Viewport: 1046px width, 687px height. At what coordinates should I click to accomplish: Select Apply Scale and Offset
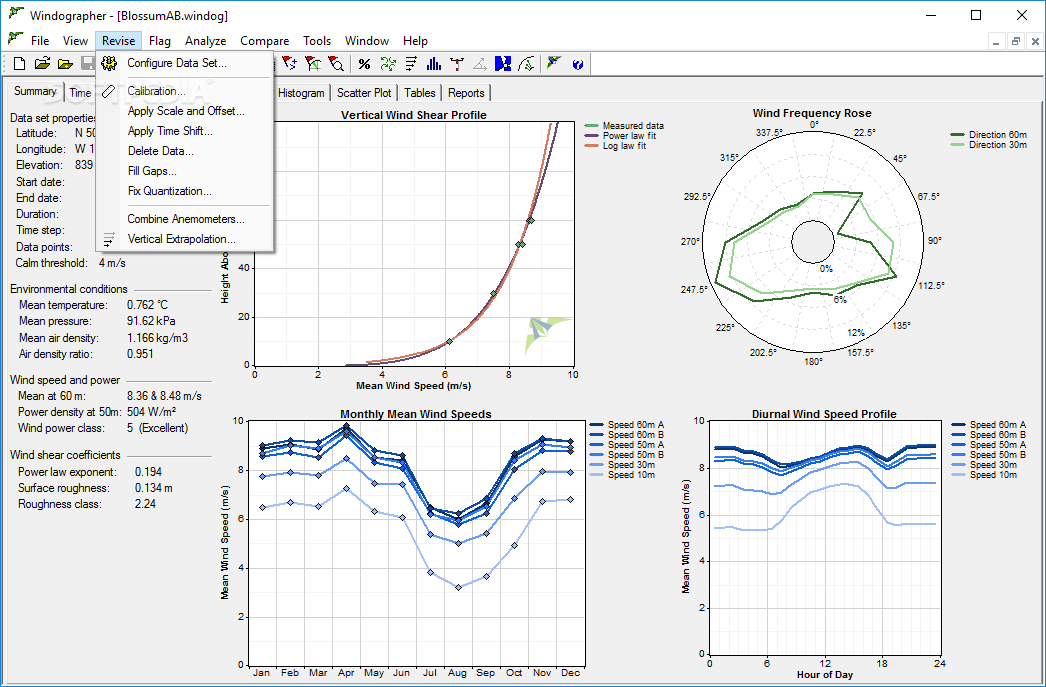tap(185, 111)
